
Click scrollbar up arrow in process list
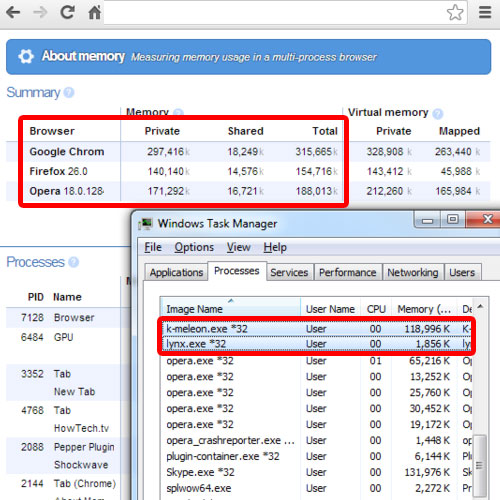[480, 306]
